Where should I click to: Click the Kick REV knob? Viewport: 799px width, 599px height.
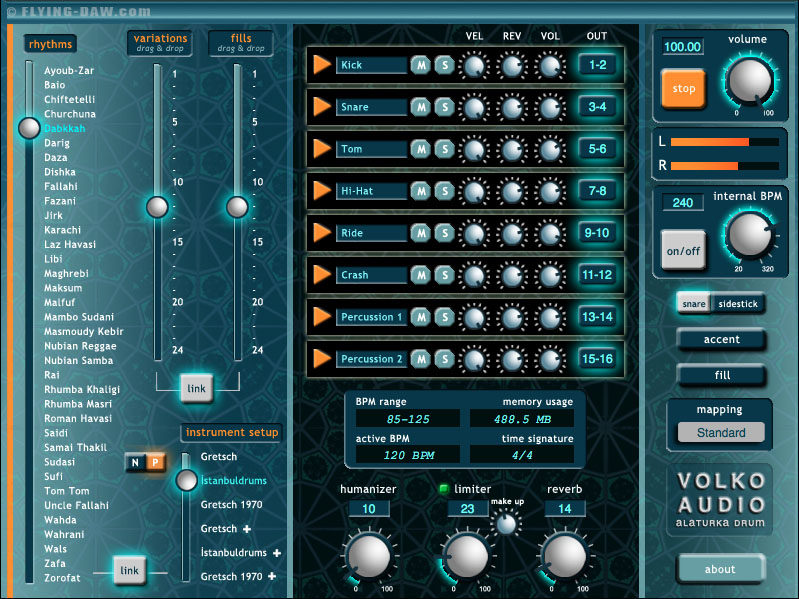pos(512,66)
